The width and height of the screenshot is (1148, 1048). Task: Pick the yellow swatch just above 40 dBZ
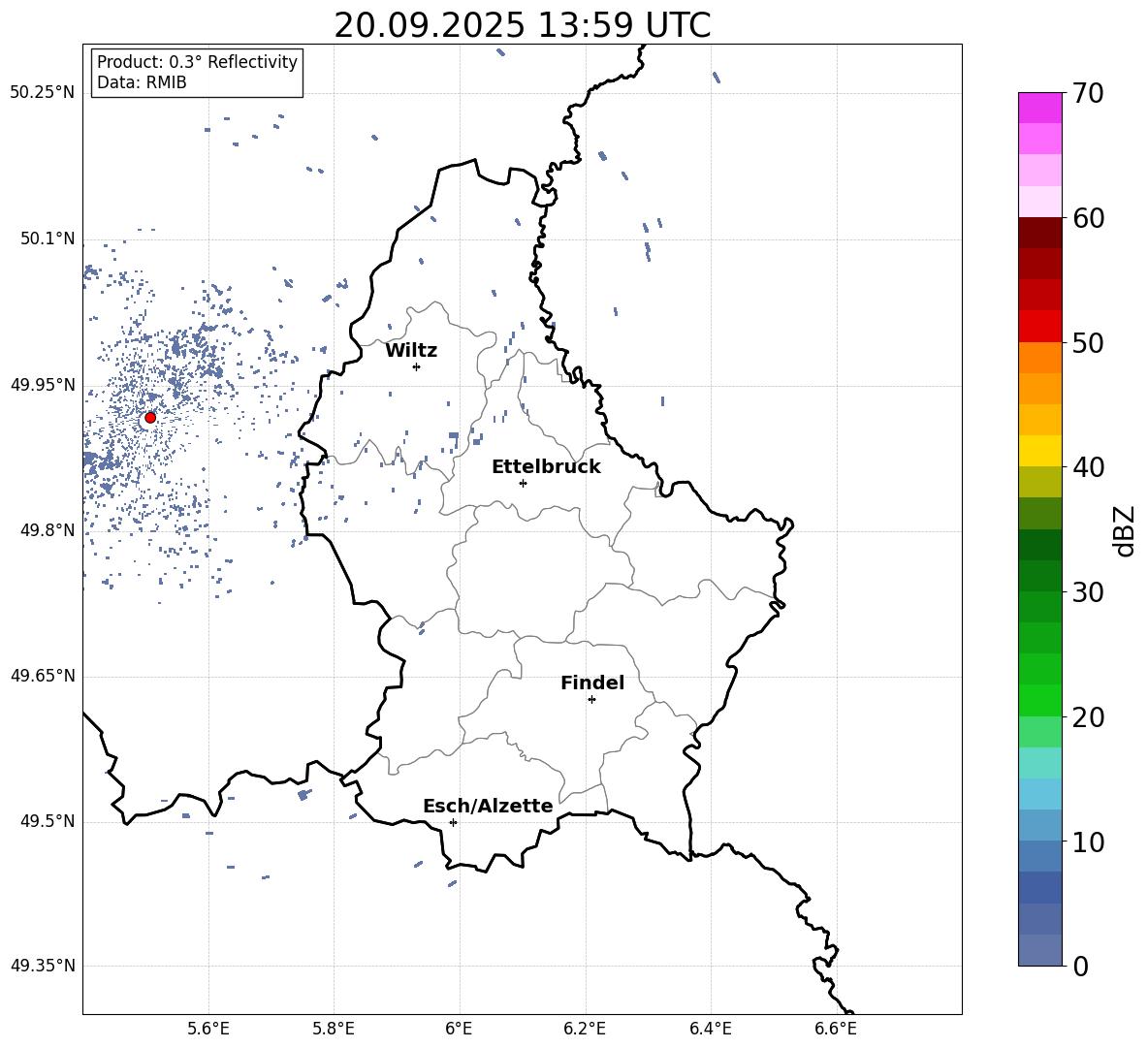click(1040, 451)
